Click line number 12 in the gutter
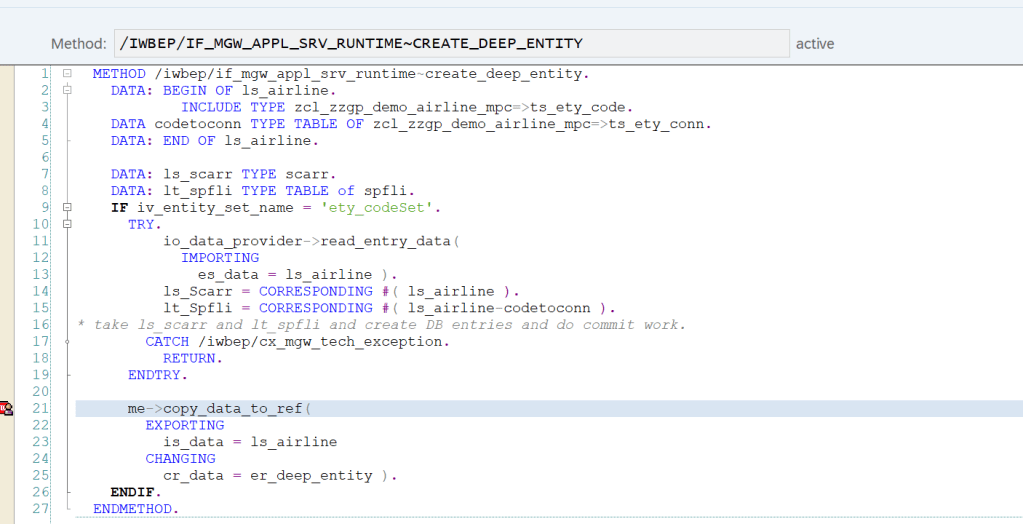The height and width of the screenshot is (524, 1023). point(40,258)
